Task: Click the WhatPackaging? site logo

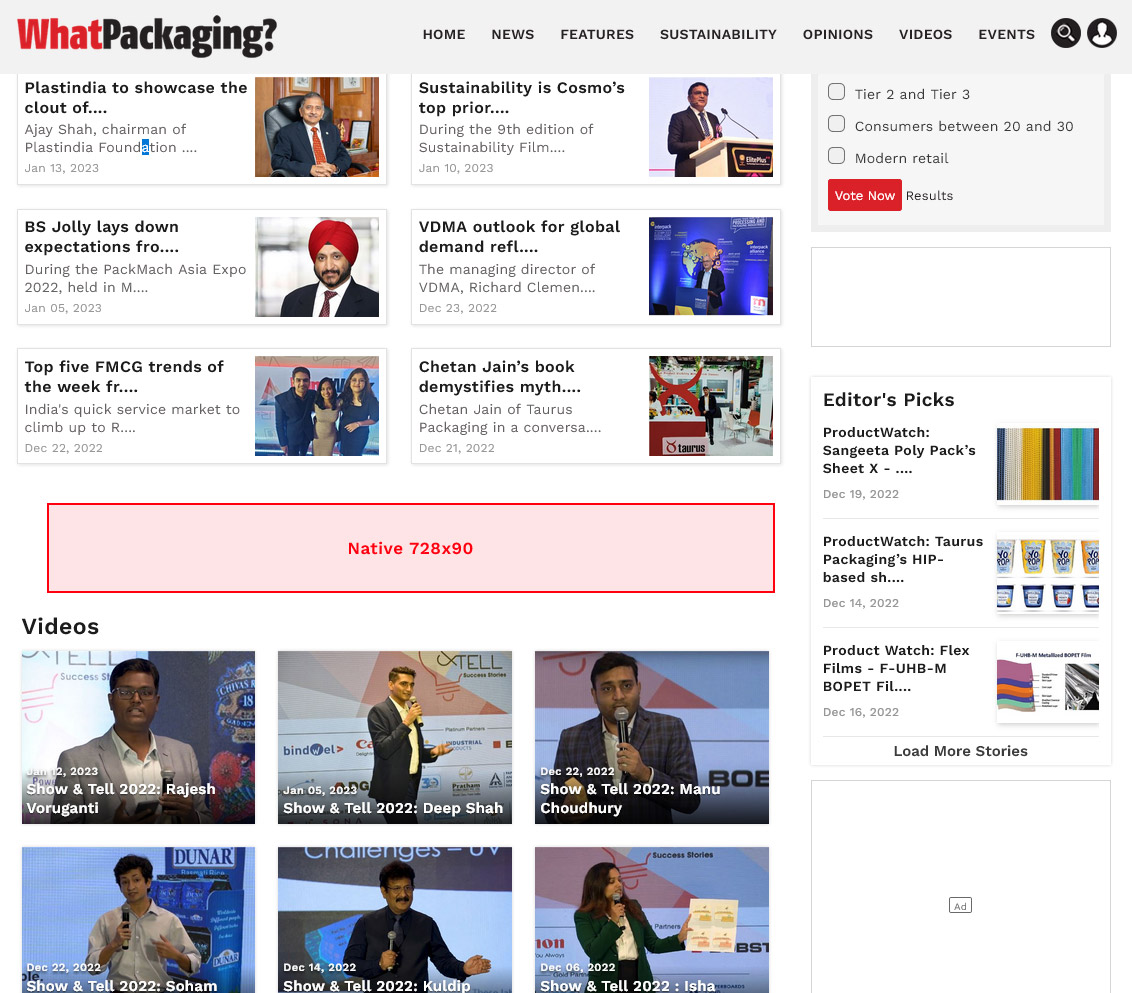Action: pos(147,35)
